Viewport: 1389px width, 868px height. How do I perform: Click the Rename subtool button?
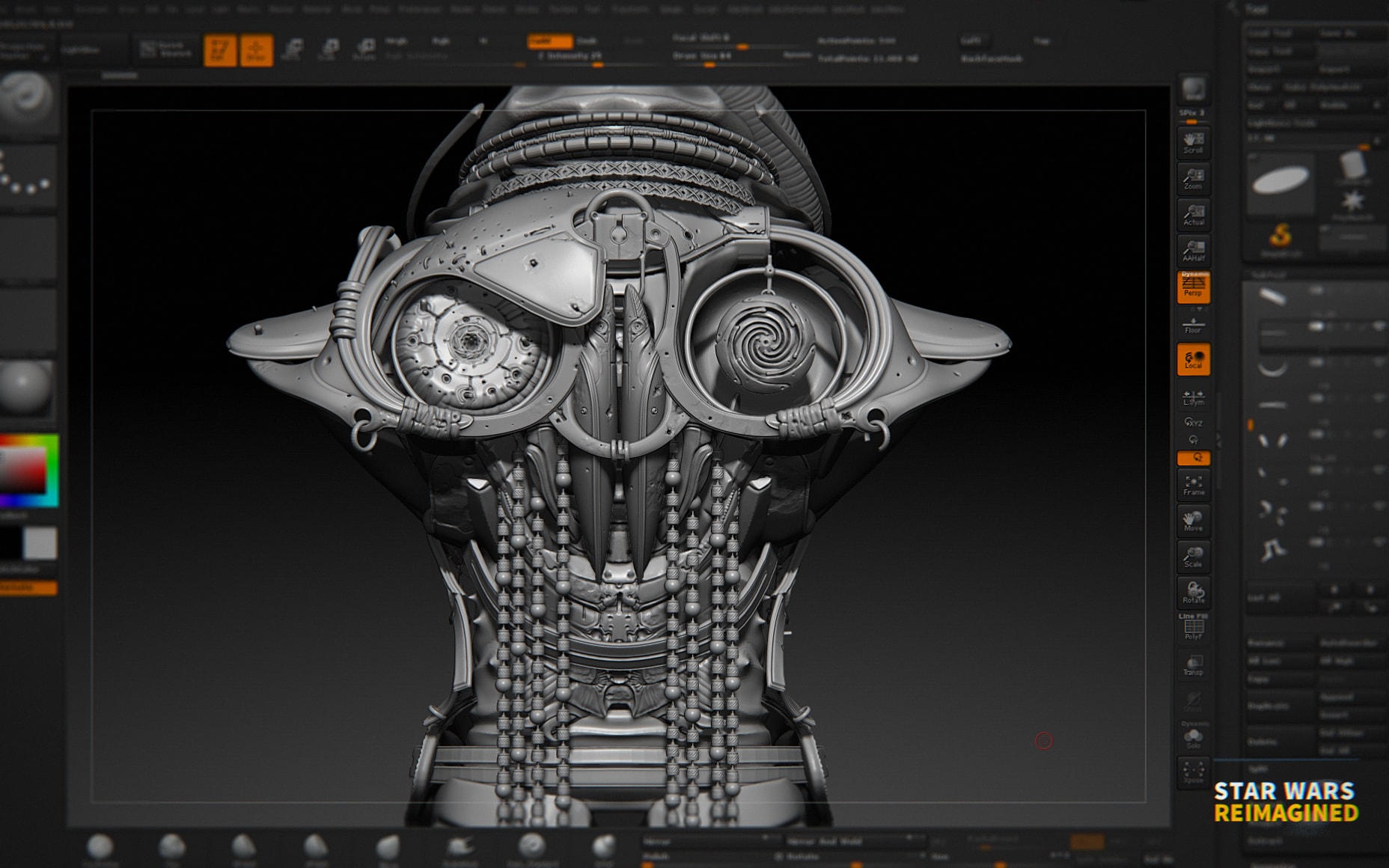click(x=1280, y=643)
